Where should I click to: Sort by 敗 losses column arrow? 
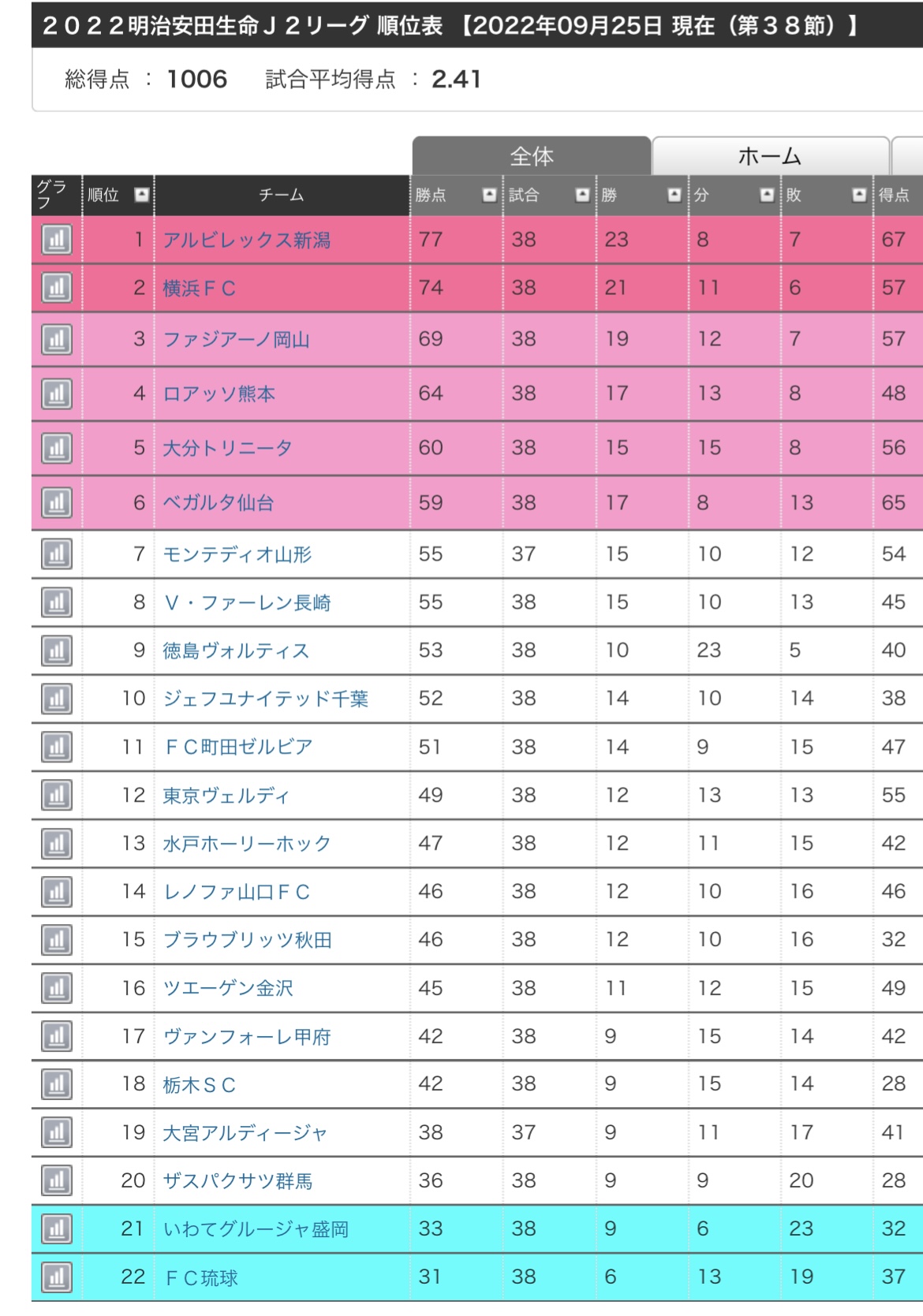[859, 195]
